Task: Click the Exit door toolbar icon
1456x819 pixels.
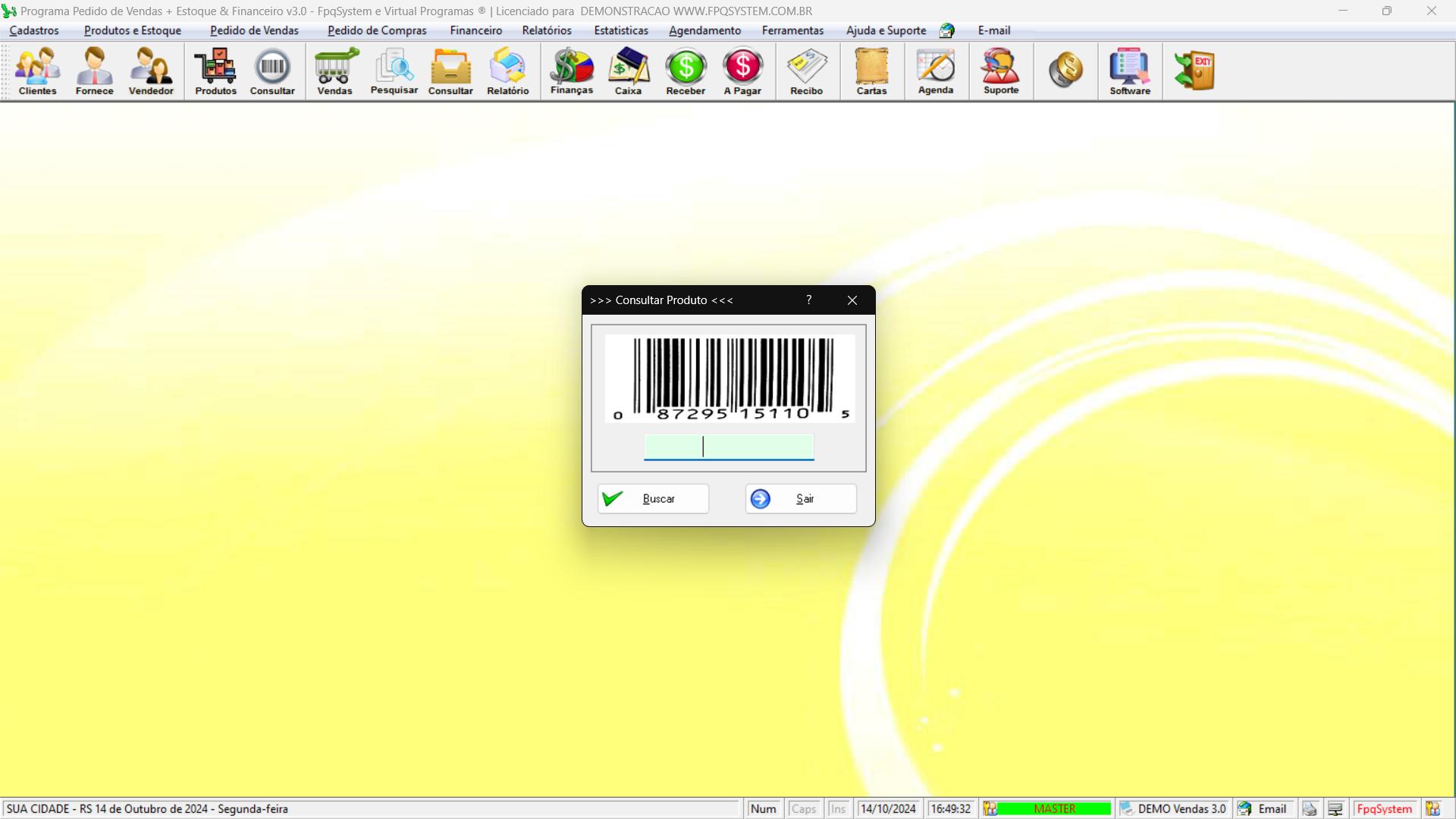Action: 1194,70
